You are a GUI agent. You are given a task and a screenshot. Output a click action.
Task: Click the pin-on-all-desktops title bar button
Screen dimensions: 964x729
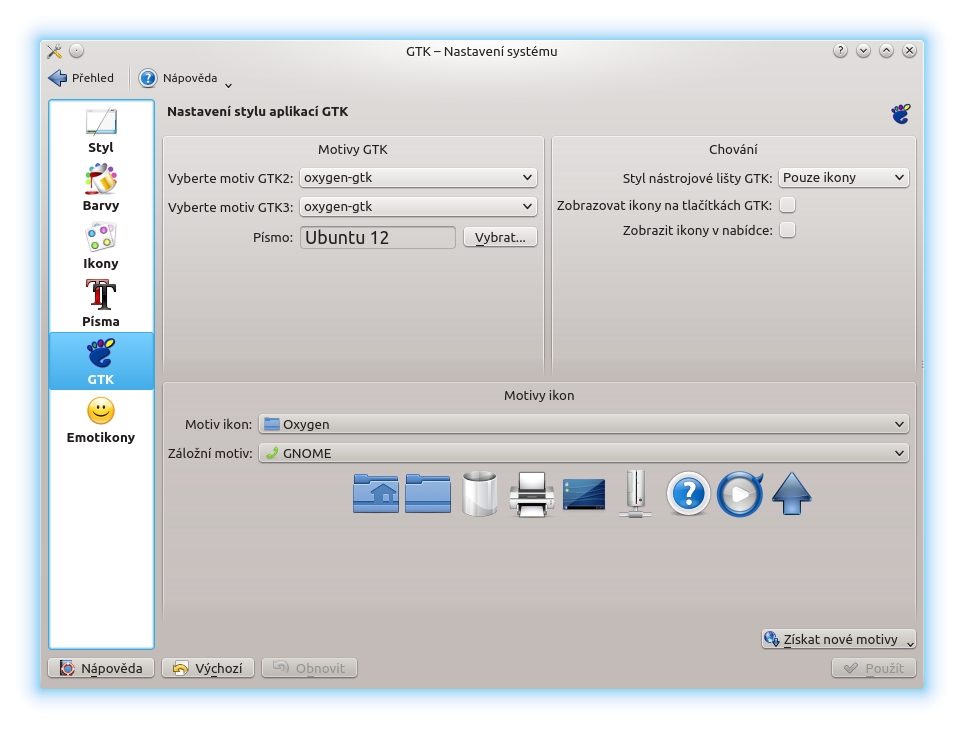click(x=76, y=51)
